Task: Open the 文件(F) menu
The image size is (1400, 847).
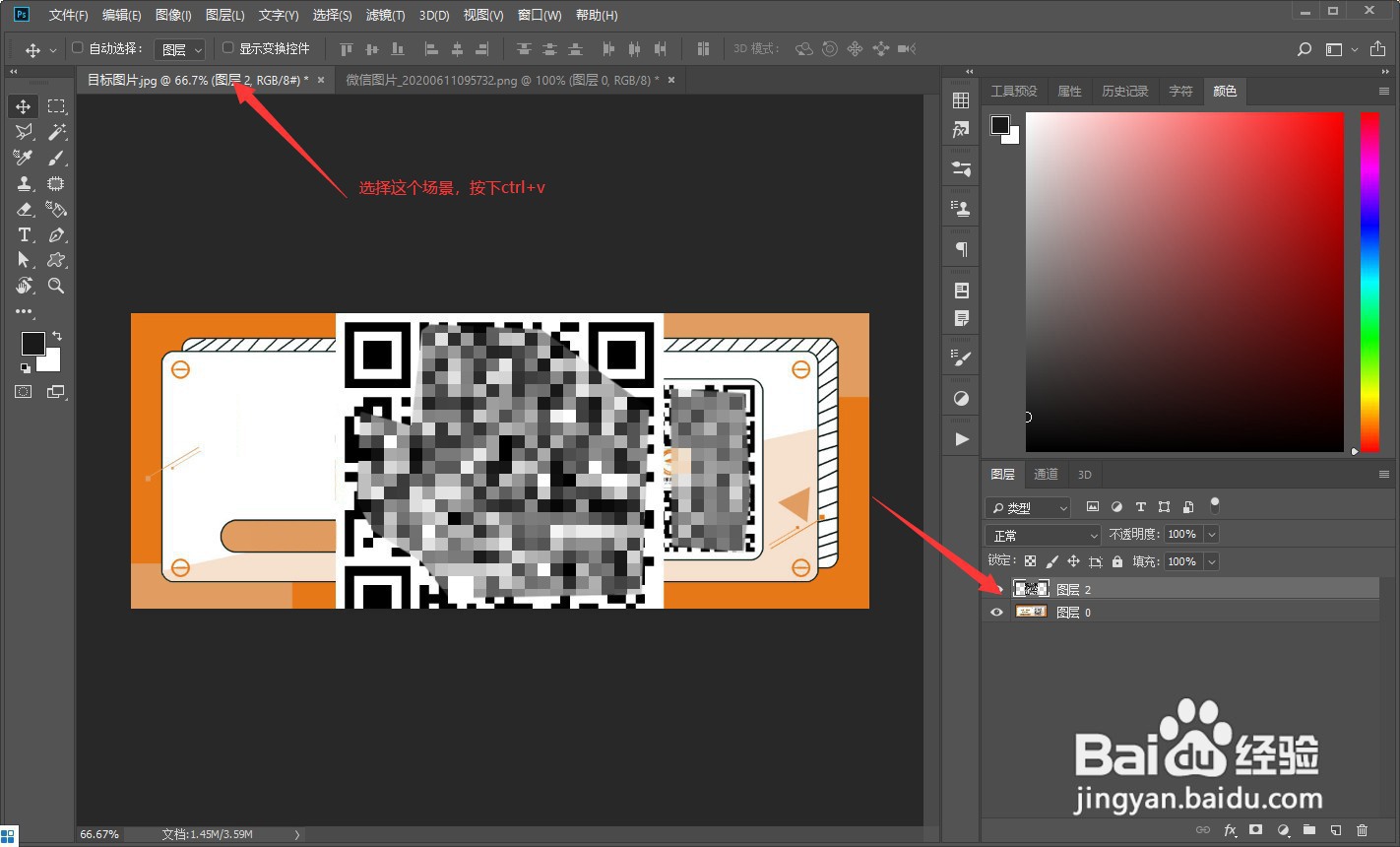Action: click(x=68, y=16)
